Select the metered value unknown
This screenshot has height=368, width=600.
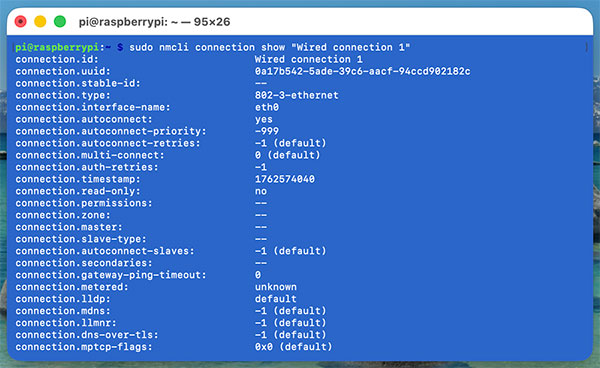276,287
